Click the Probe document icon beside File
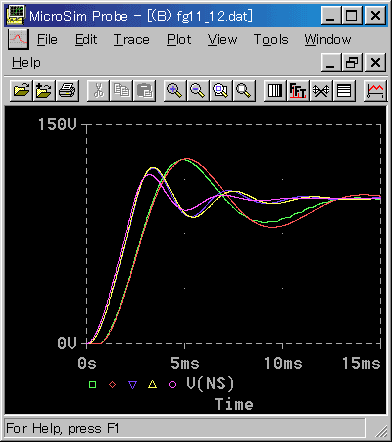Viewport: 392px width, 442px height. click(x=18, y=39)
